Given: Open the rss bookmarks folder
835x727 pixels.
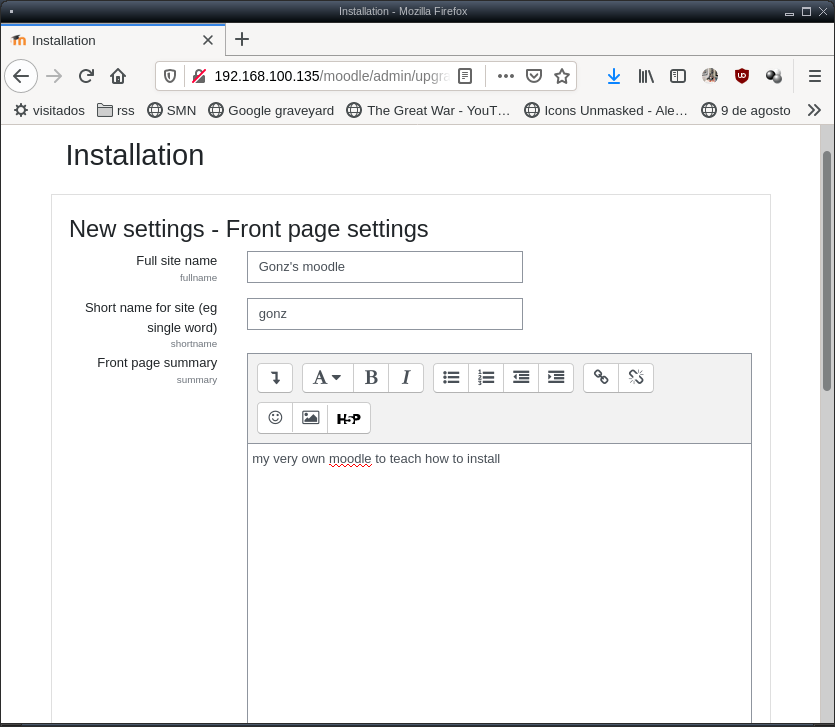Looking at the screenshot, I should [116, 110].
